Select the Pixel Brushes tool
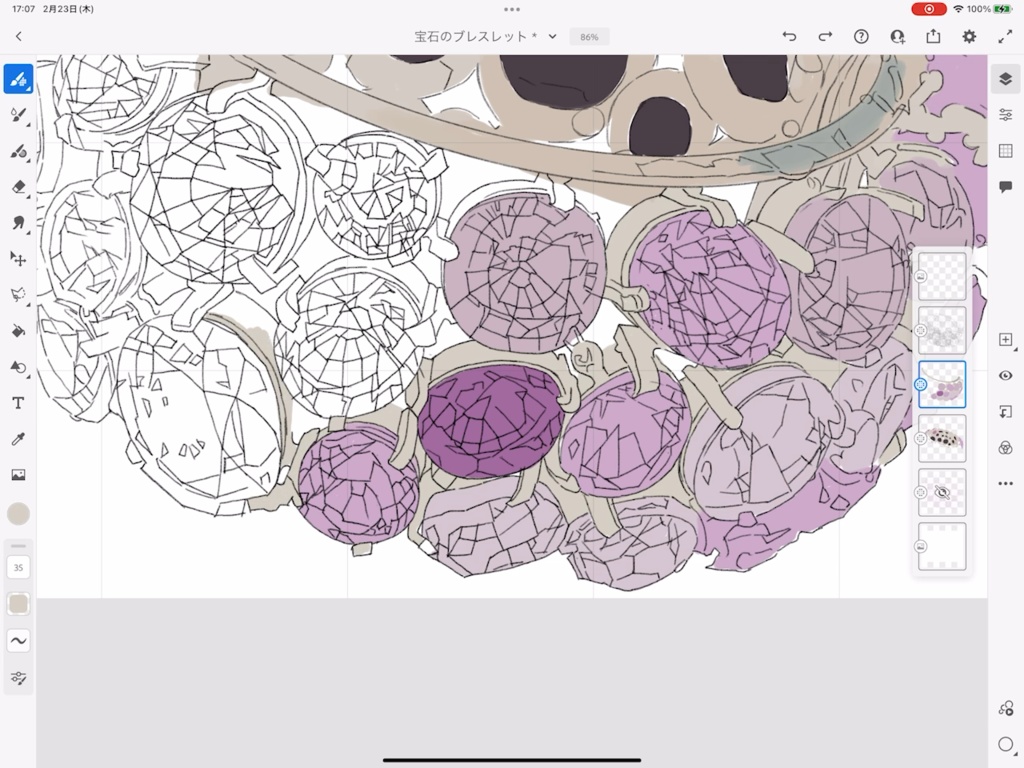 coord(18,79)
